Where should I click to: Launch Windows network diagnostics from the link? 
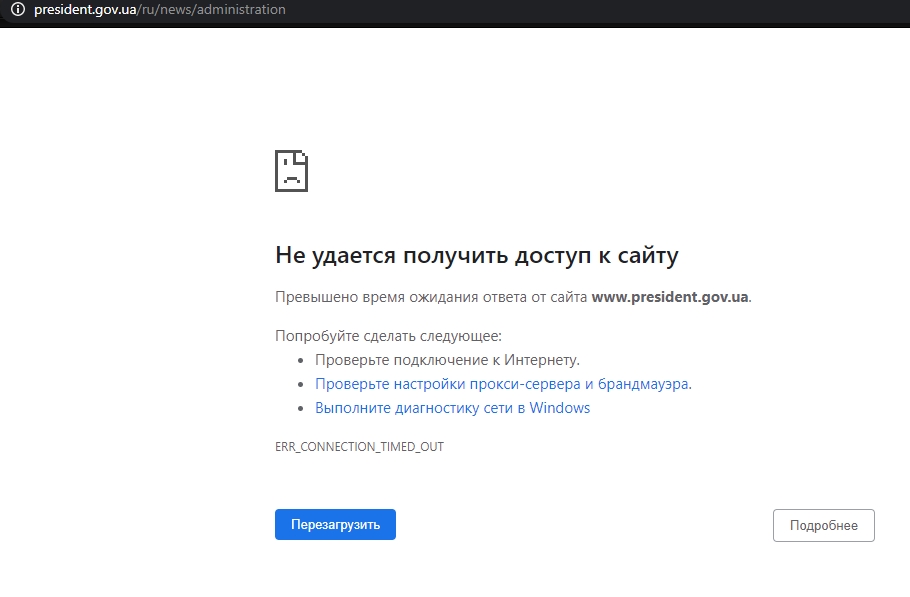point(451,407)
